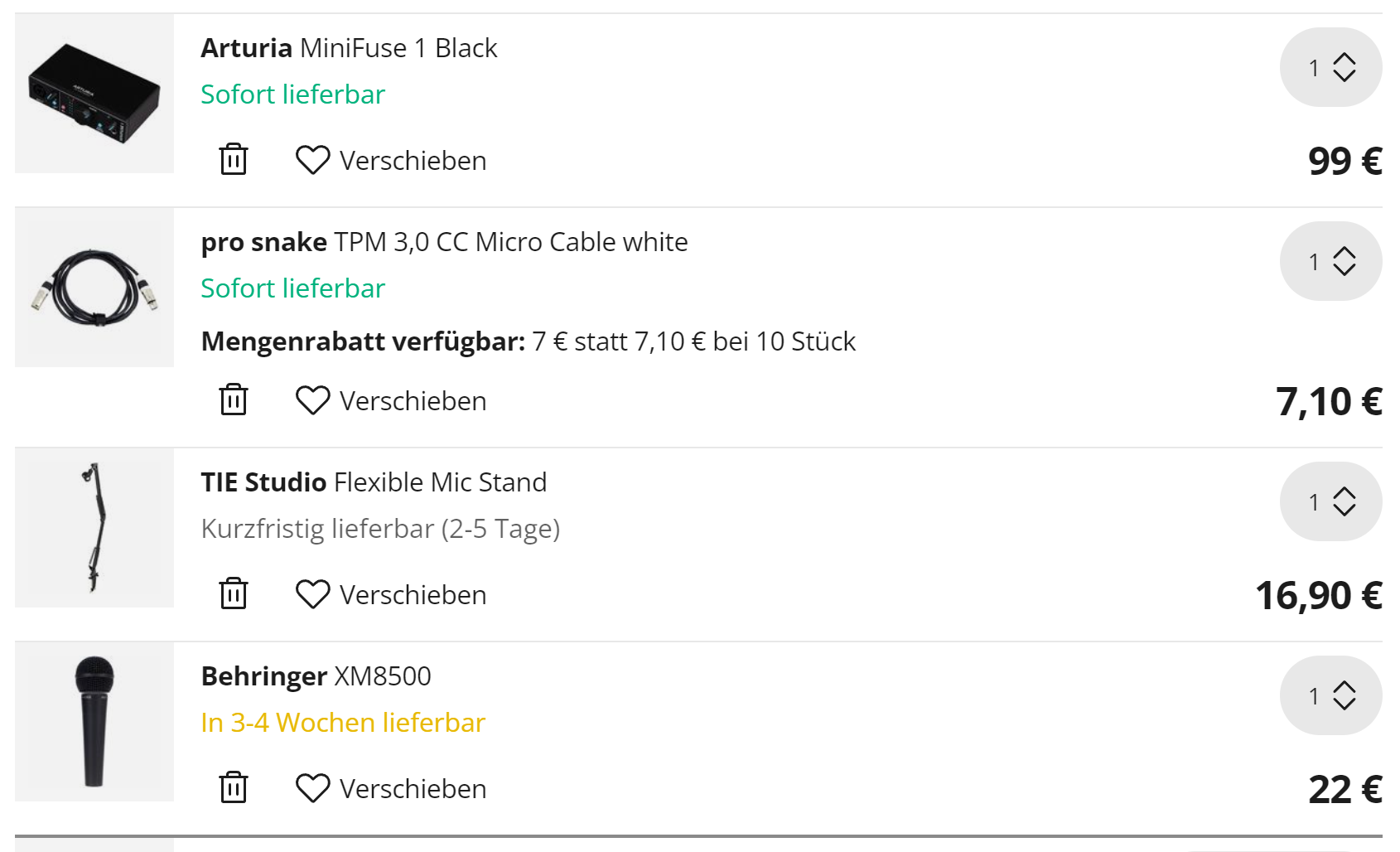Click heart icon for TIE Studio stand
Image resolution: width=1400 pixels, height=852 pixels.
(313, 594)
